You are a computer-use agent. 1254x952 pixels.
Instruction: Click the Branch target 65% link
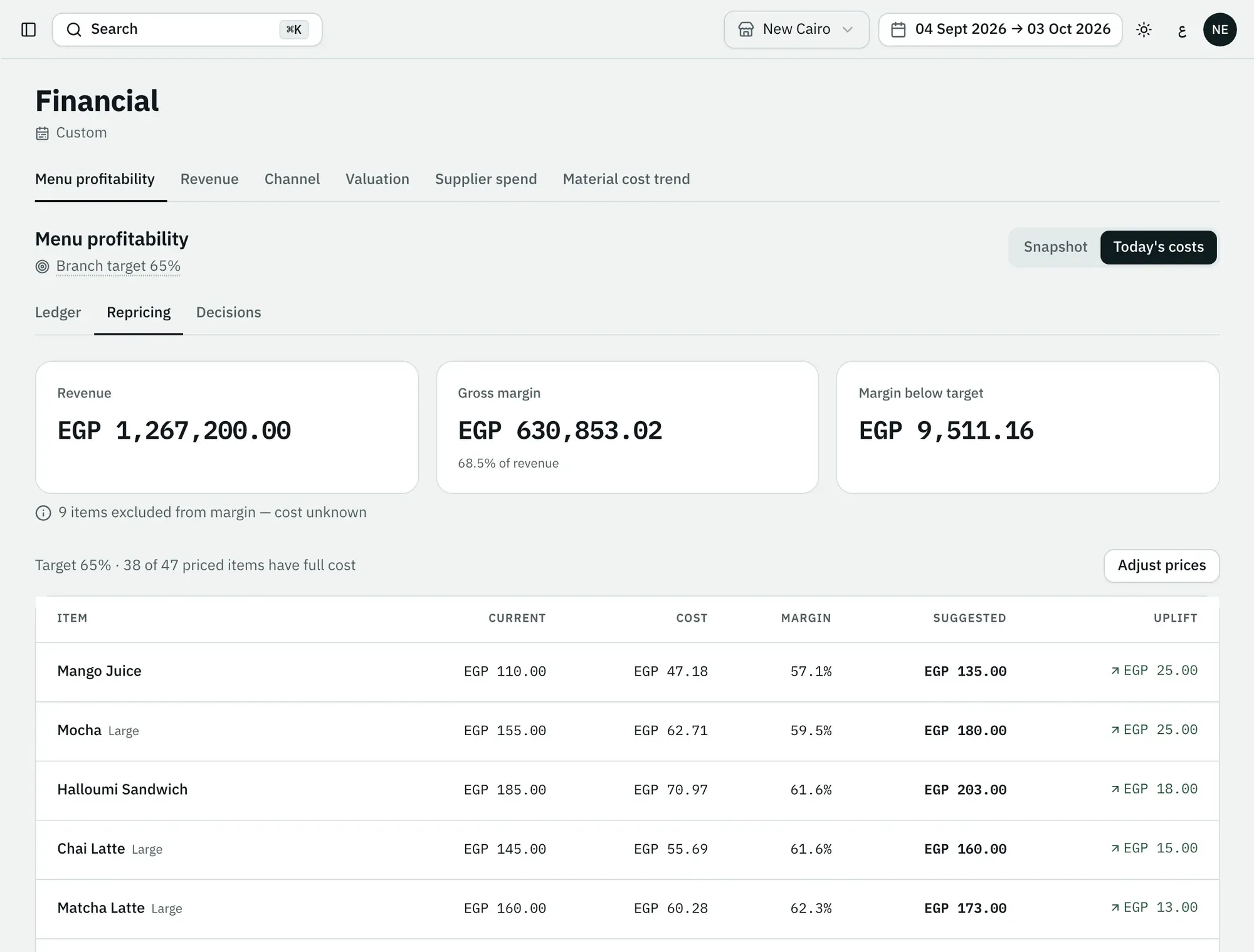pyautogui.click(x=119, y=266)
